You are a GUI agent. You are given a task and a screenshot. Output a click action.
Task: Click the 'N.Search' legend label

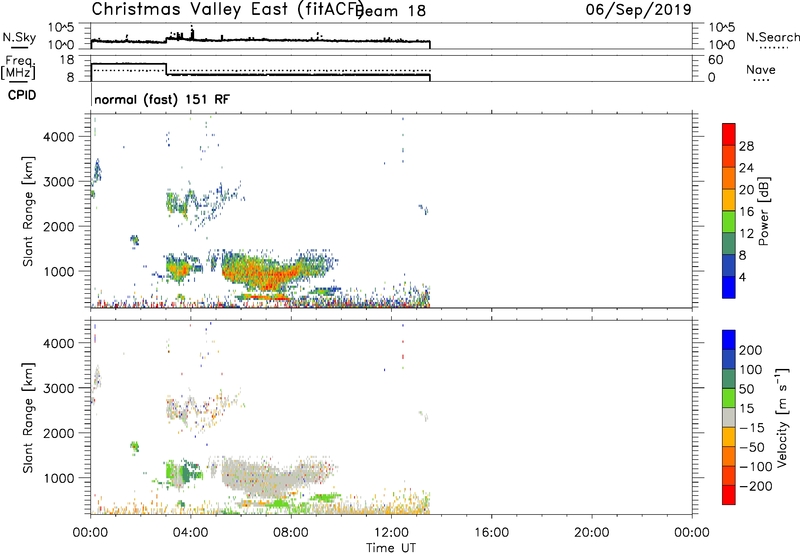tap(772, 37)
